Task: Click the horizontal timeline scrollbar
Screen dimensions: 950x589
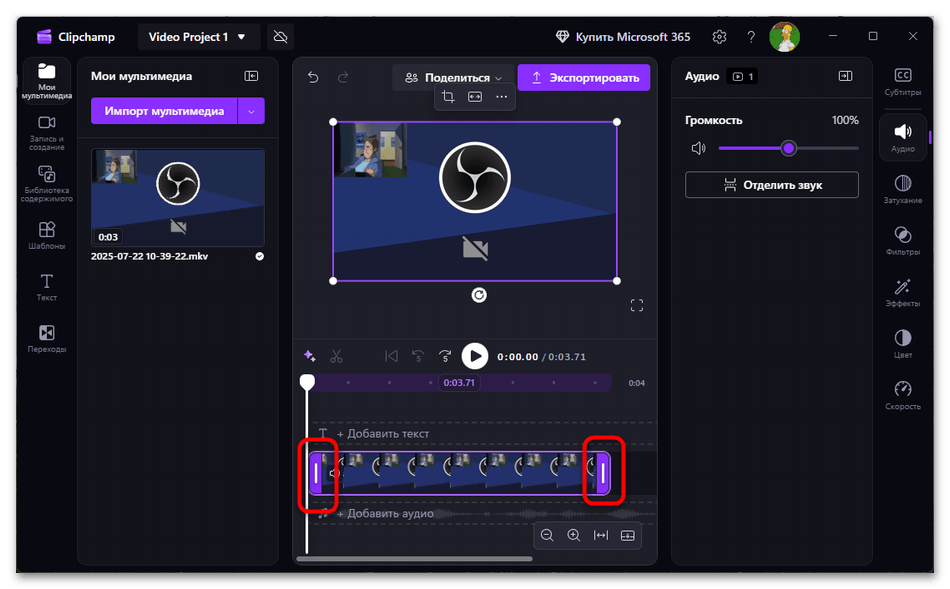Action: click(x=414, y=559)
